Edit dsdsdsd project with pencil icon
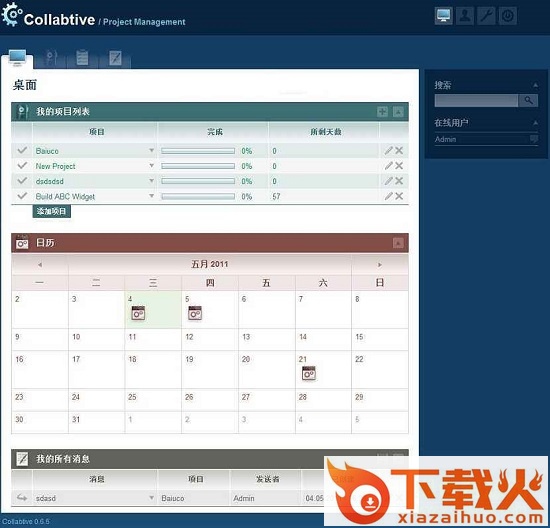 pos(389,181)
